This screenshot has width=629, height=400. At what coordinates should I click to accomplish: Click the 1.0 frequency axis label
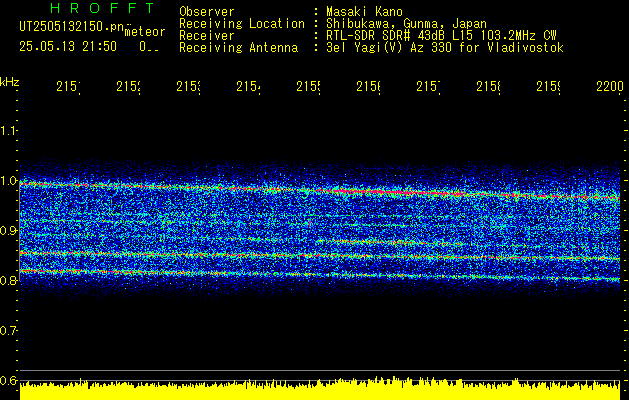pos(8,181)
